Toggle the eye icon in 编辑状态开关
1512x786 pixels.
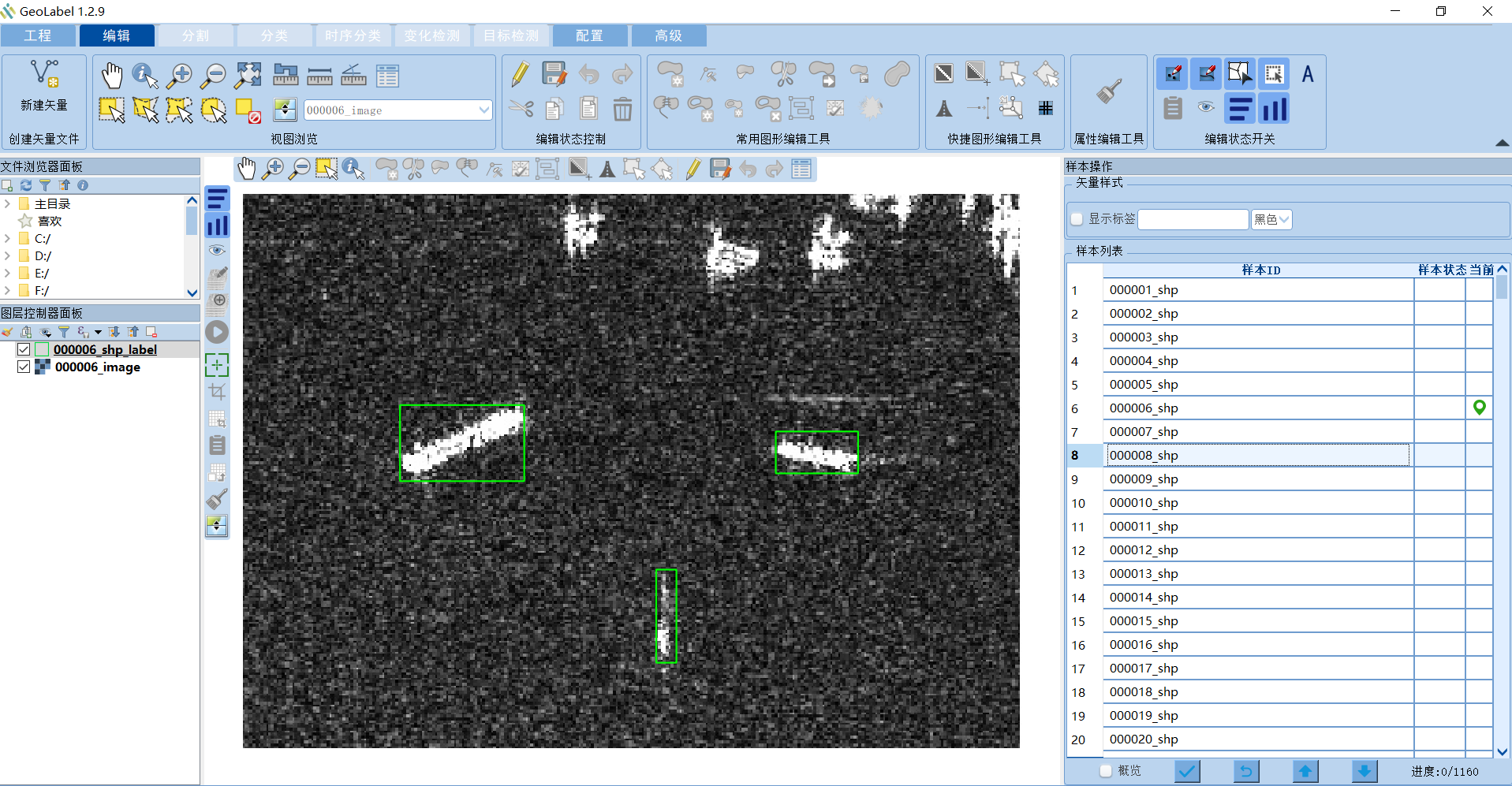1206,107
